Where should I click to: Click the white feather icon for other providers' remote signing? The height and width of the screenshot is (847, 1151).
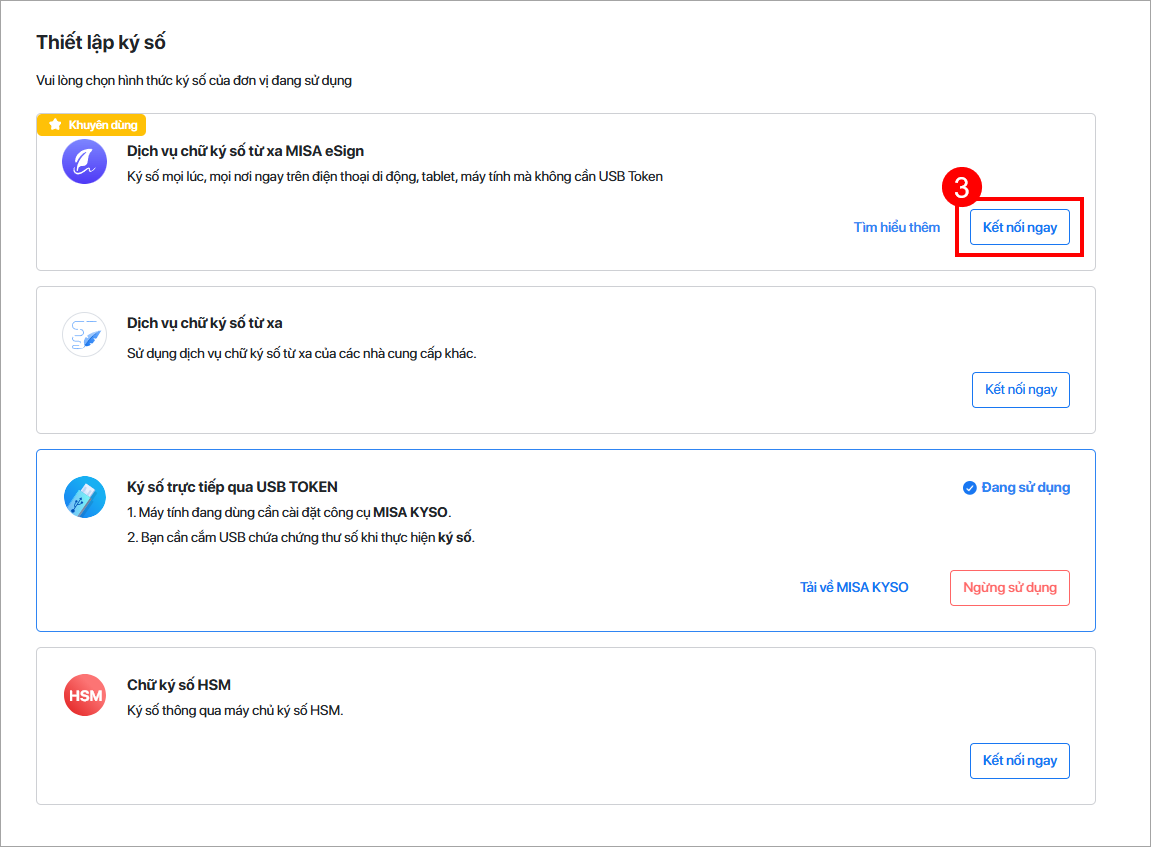(84, 335)
